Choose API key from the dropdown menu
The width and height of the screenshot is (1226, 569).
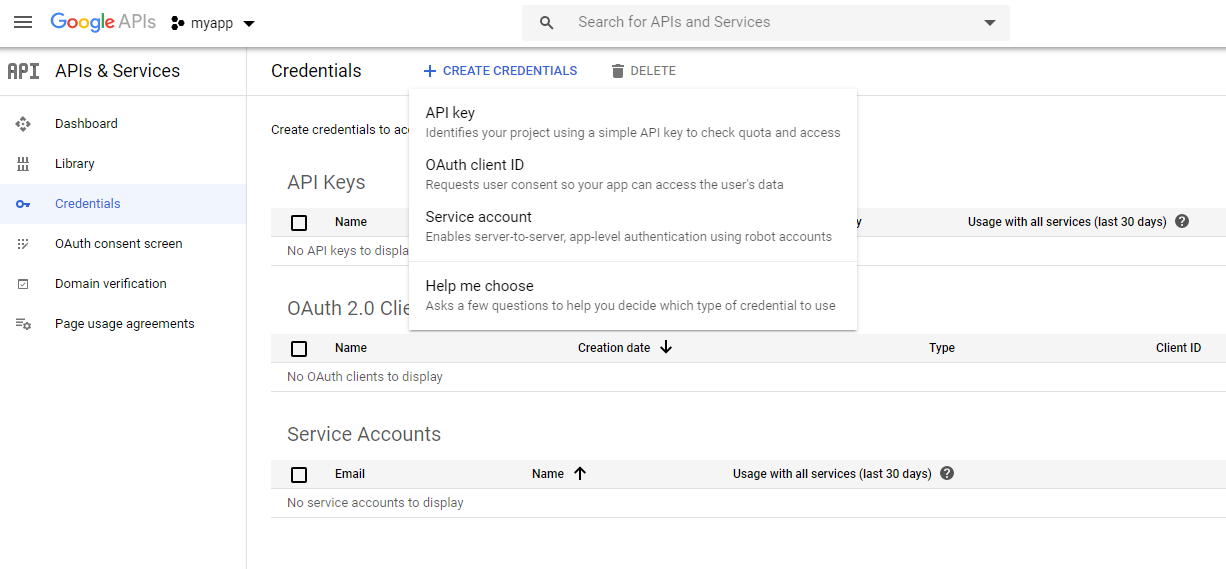tap(633, 122)
